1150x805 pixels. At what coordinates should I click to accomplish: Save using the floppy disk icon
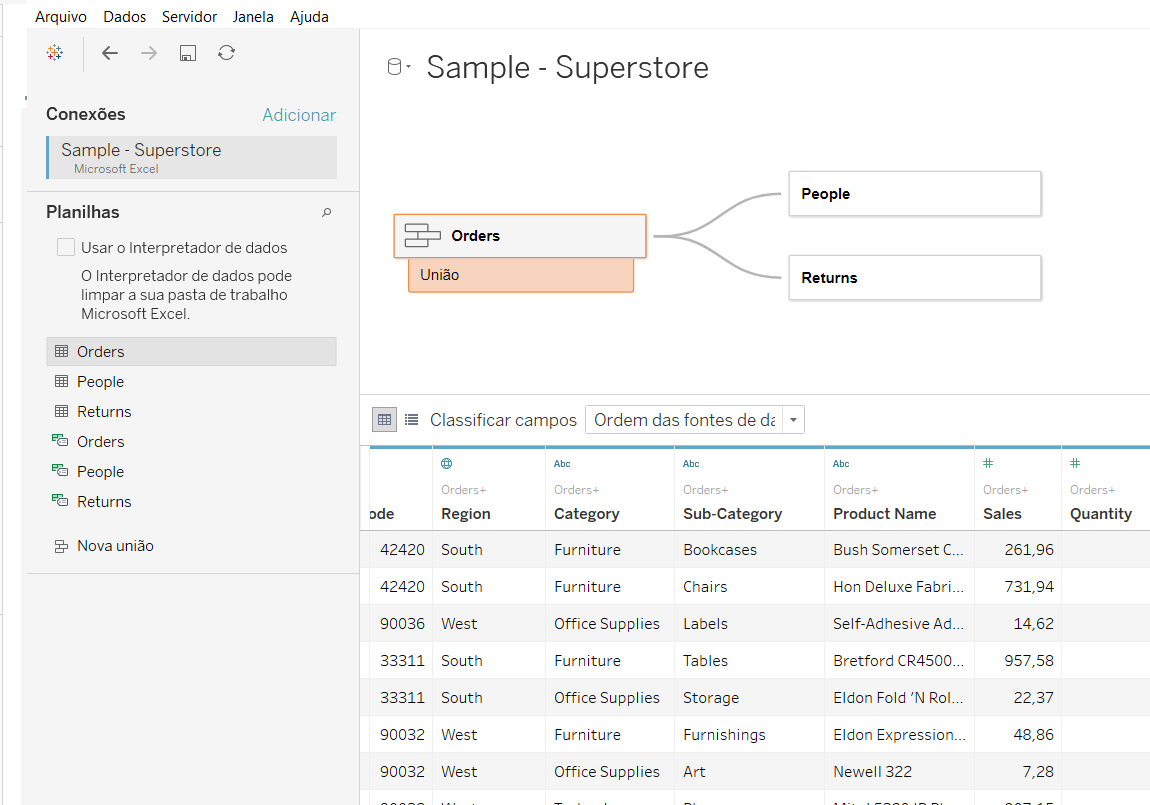click(188, 53)
